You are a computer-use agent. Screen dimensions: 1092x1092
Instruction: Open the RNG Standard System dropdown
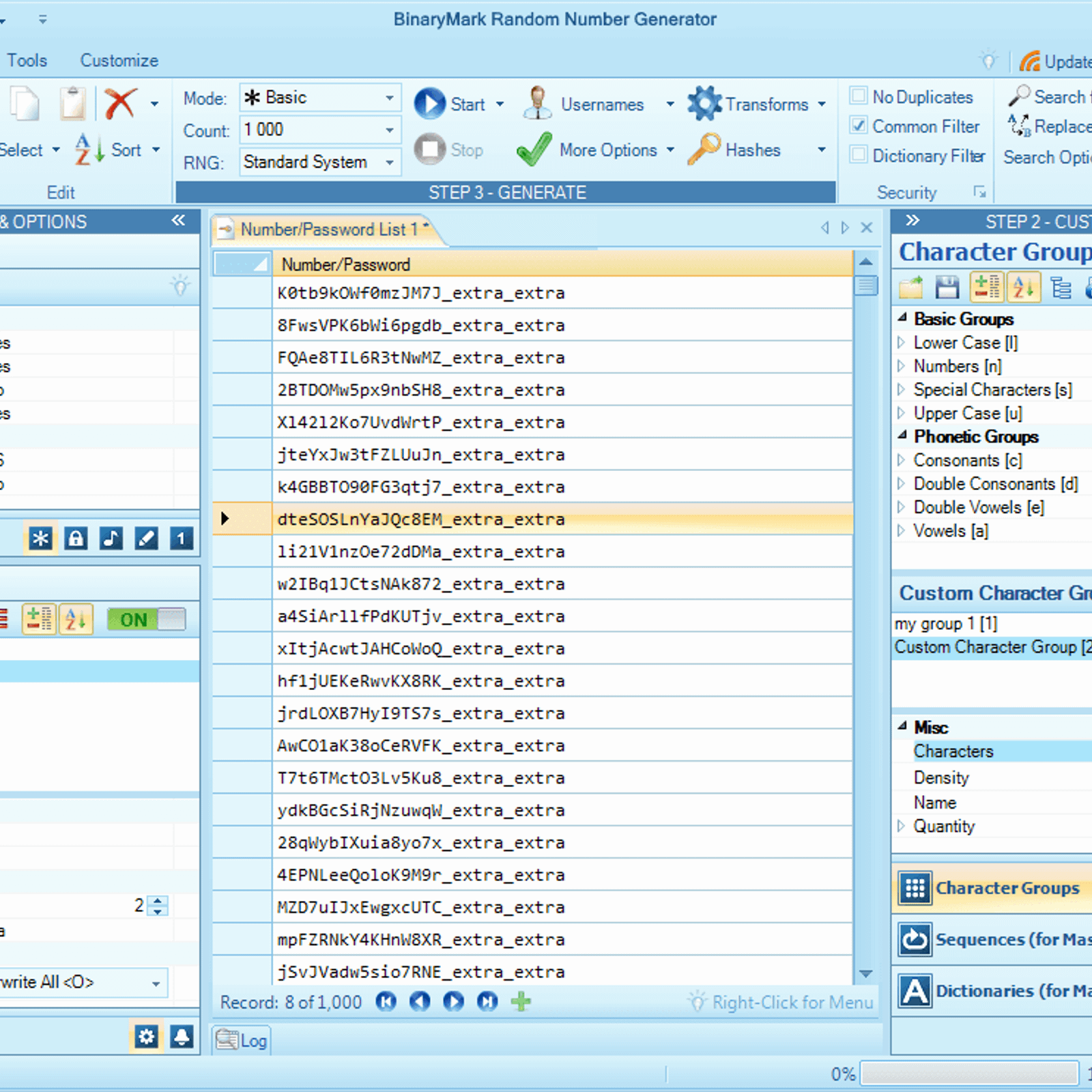click(x=389, y=162)
